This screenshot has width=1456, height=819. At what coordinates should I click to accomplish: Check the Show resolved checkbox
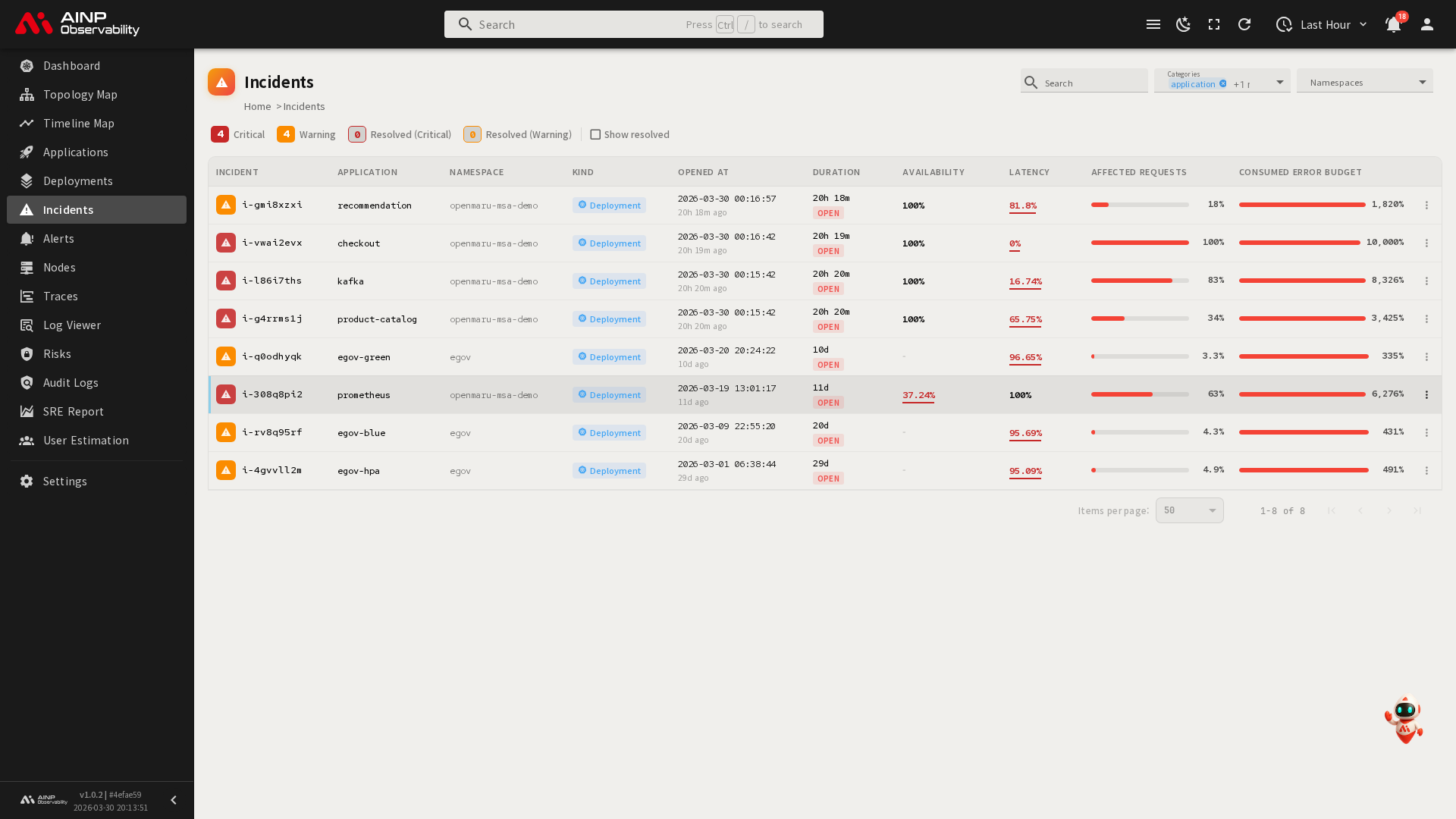click(x=595, y=134)
